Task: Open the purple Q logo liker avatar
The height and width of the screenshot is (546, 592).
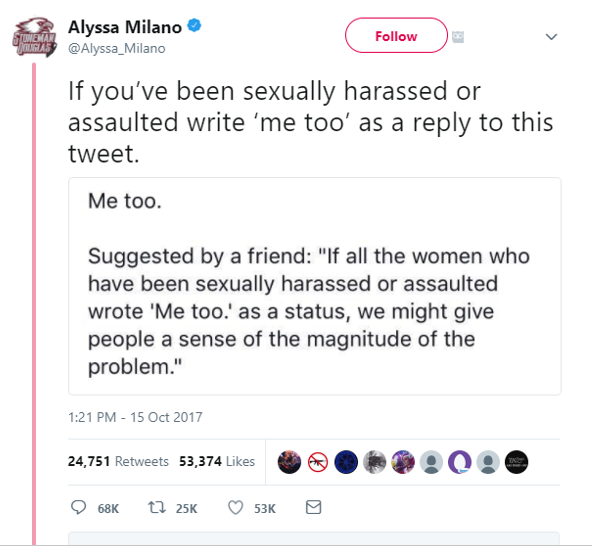Action: 460,462
